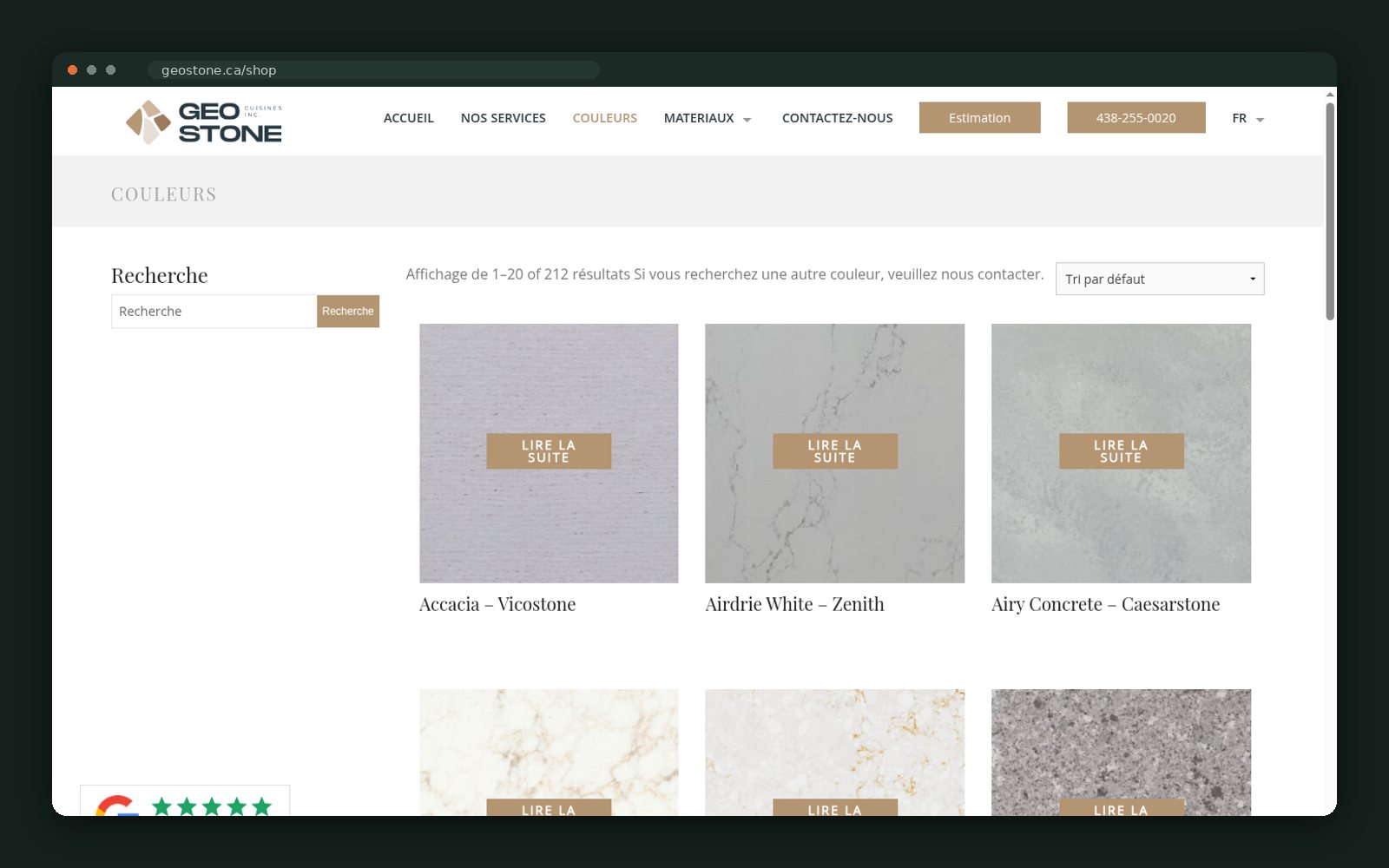Open the 'Accacia – Vicostone' product title
The height and width of the screenshot is (868, 1389).
pos(497,604)
